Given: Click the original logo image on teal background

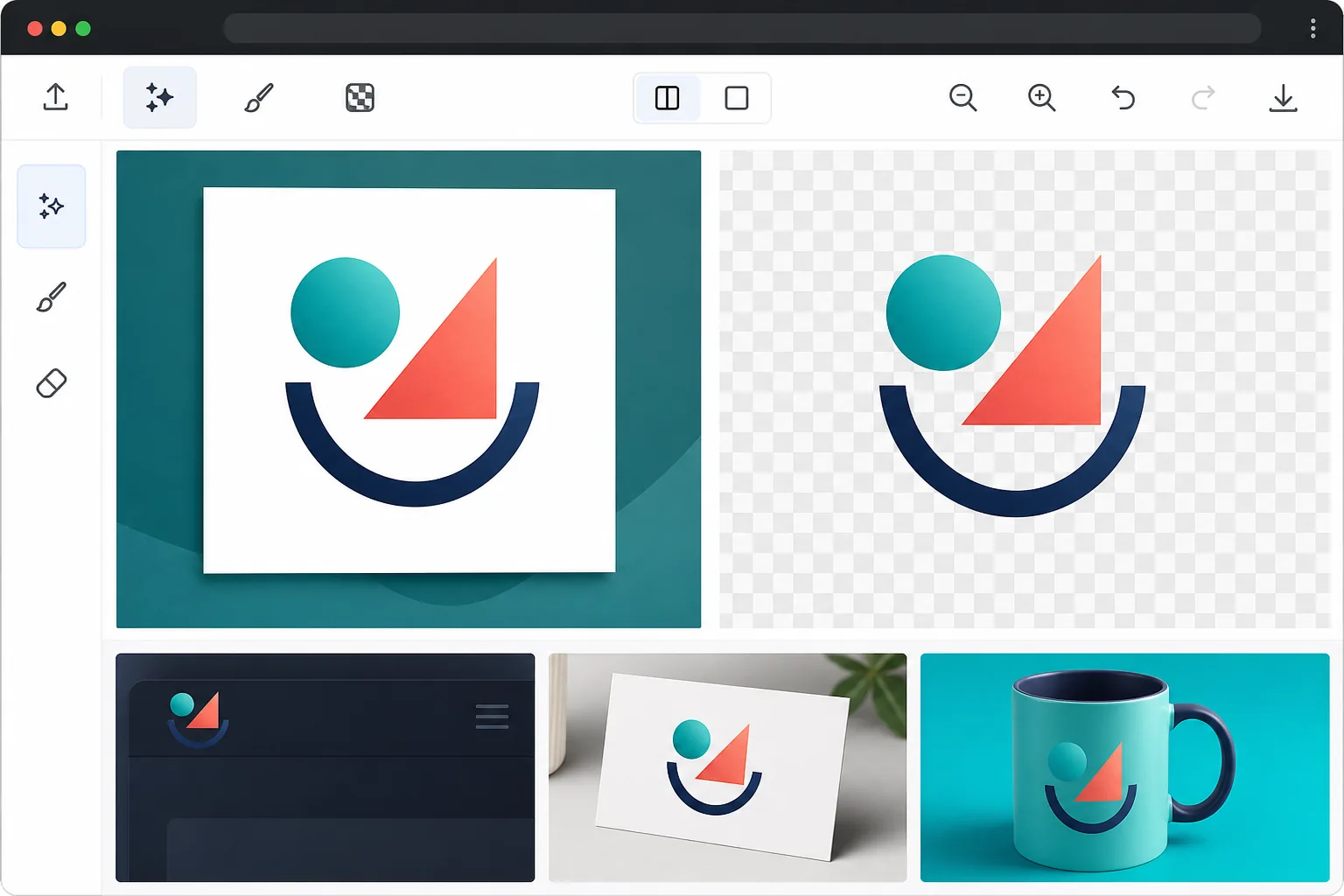Looking at the screenshot, I should point(409,389).
